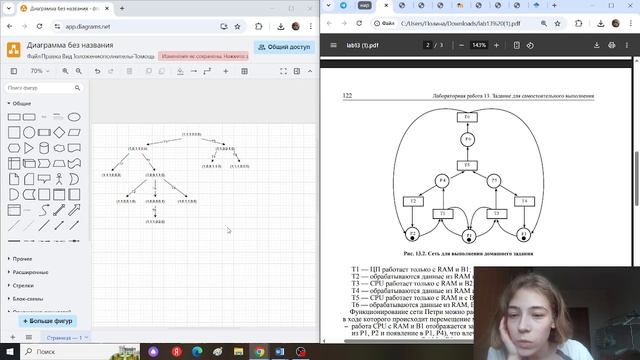Click the unsaved changes warning banner
This screenshot has width=640, height=360.
(204, 56)
